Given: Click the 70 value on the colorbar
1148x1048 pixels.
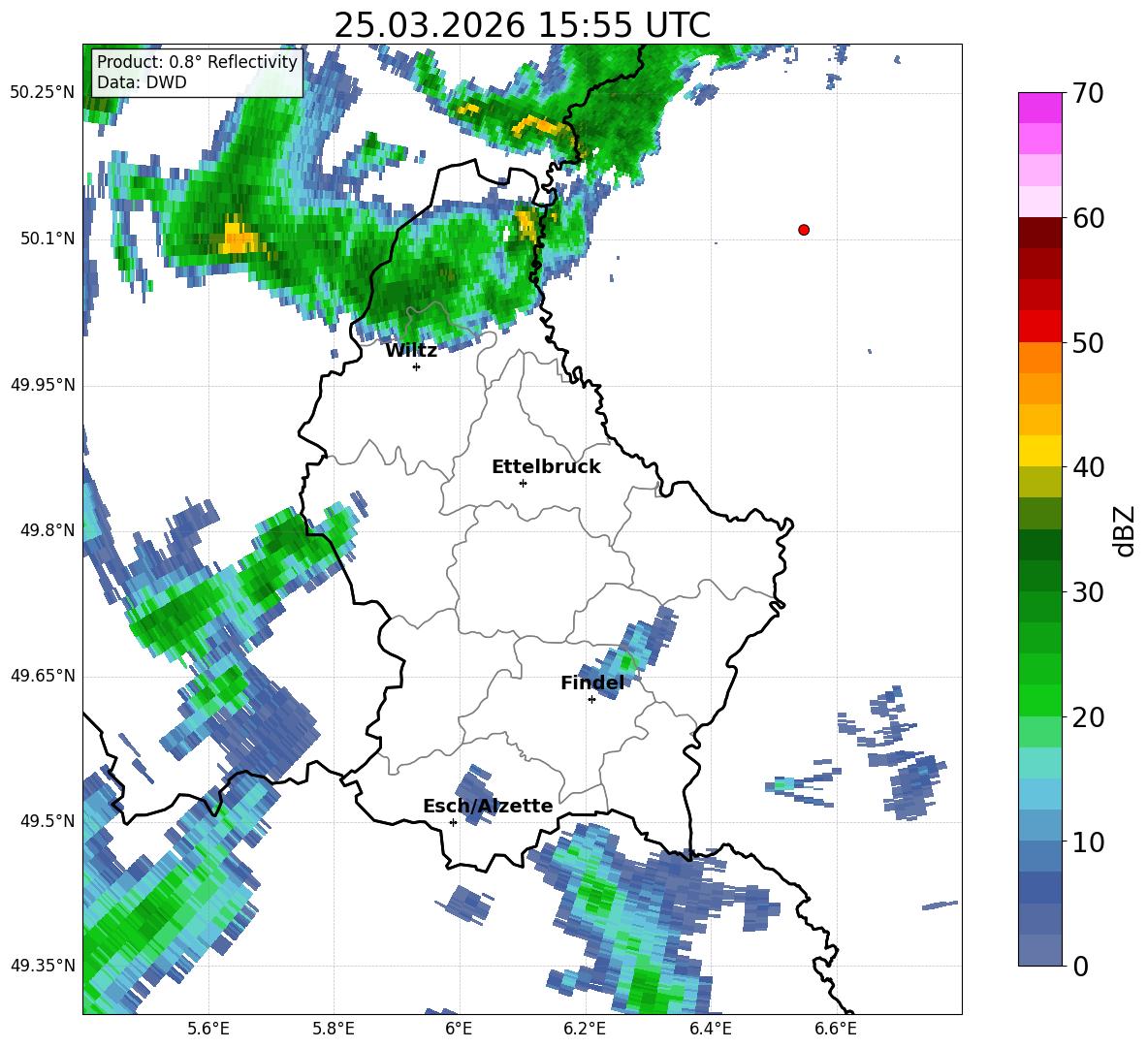Looking at the screenshot, I should [x=1087, y=94].
